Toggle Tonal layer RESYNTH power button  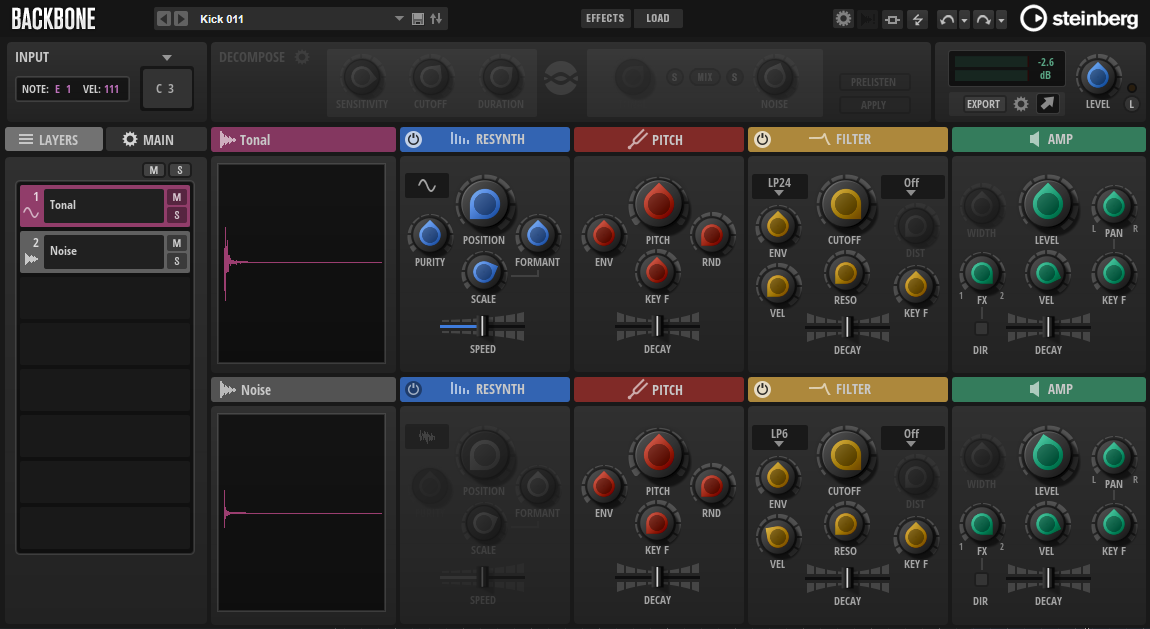coord(414,139)
